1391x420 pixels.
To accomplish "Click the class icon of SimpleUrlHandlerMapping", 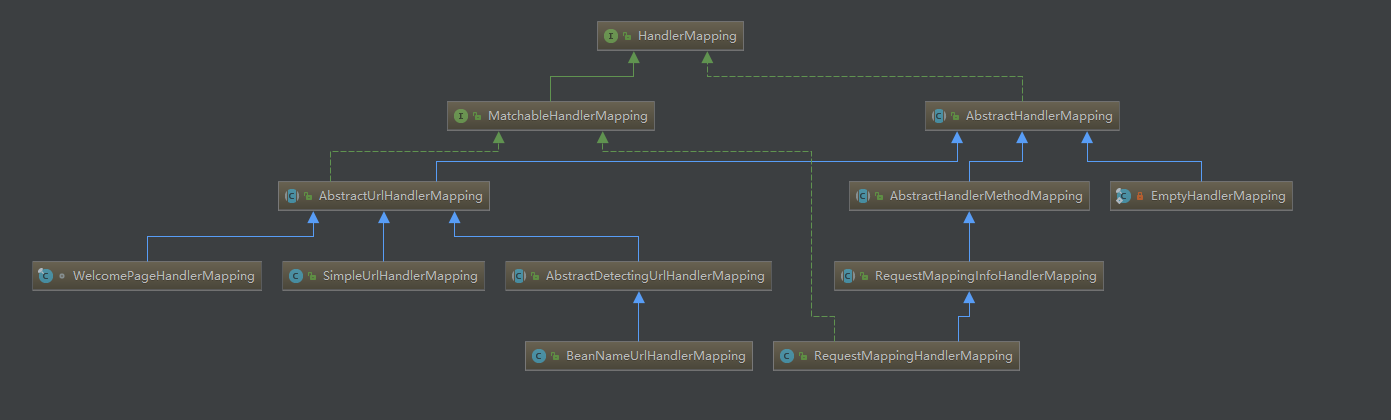I will tap(295, 276).
